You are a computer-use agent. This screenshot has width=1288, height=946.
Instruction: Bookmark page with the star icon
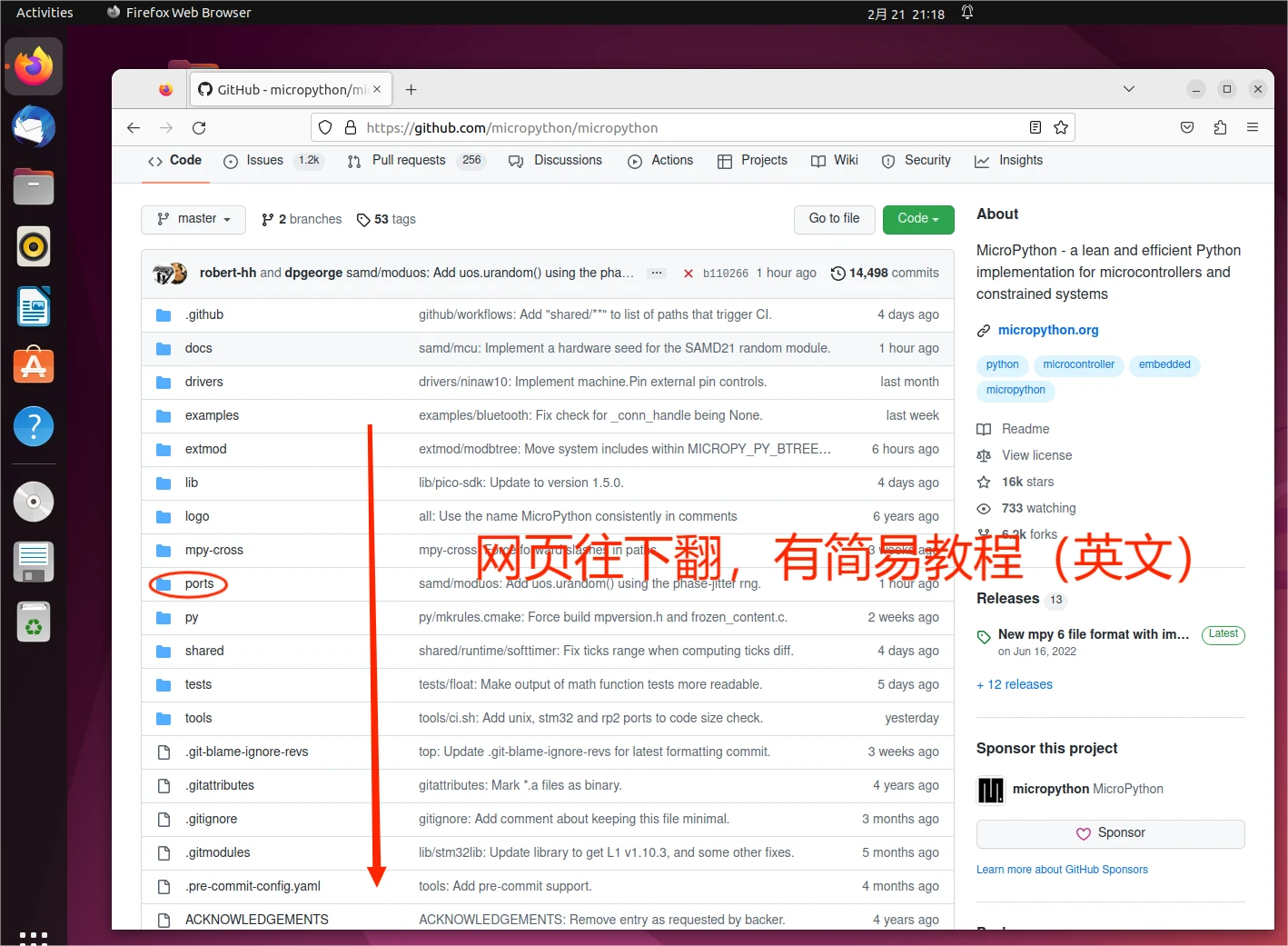pyautogui.click(x=1060, y=127)
